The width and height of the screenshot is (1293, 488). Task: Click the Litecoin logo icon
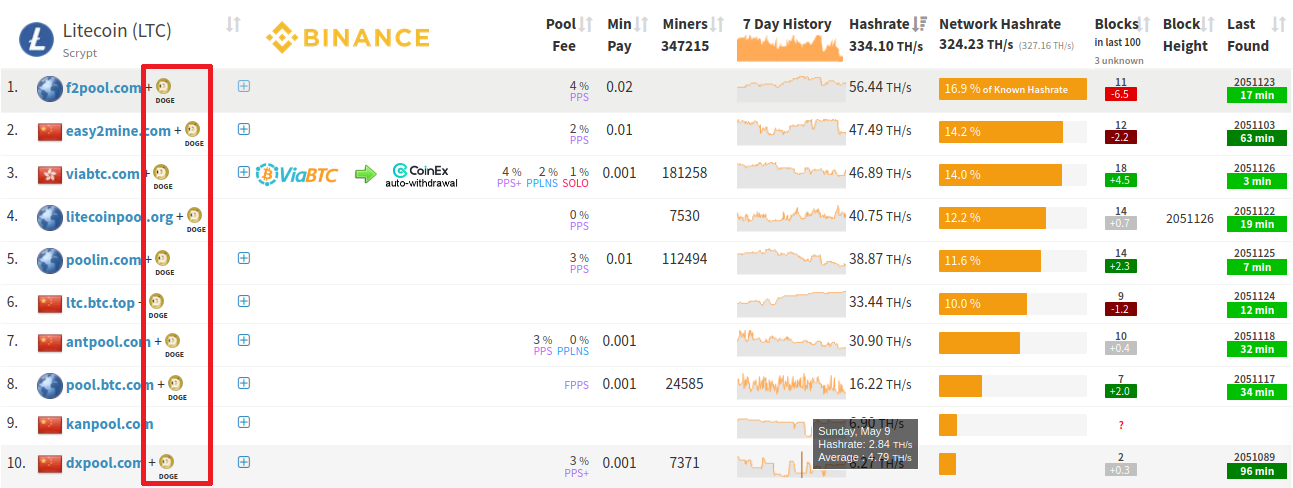coord(36,39)
